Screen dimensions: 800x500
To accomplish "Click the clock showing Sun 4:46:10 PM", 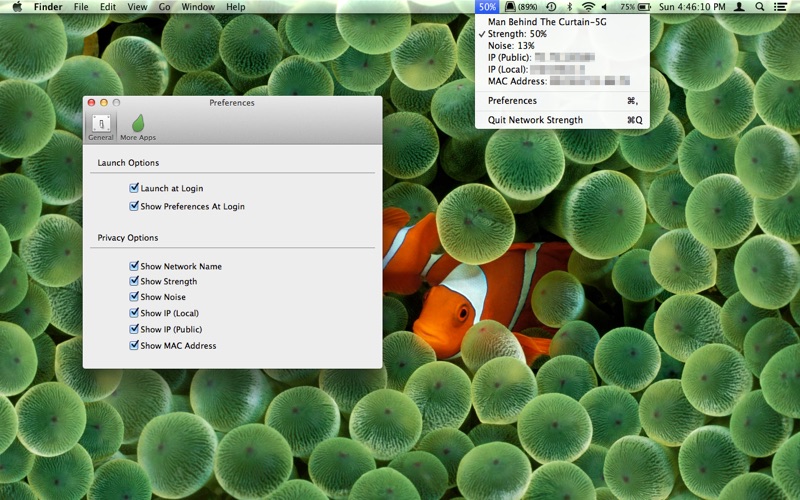I will (691, 7).
